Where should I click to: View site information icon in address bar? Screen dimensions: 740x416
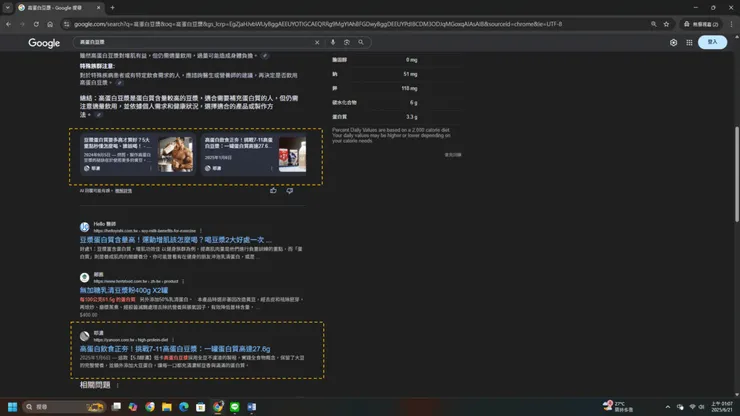coord(67,24)
